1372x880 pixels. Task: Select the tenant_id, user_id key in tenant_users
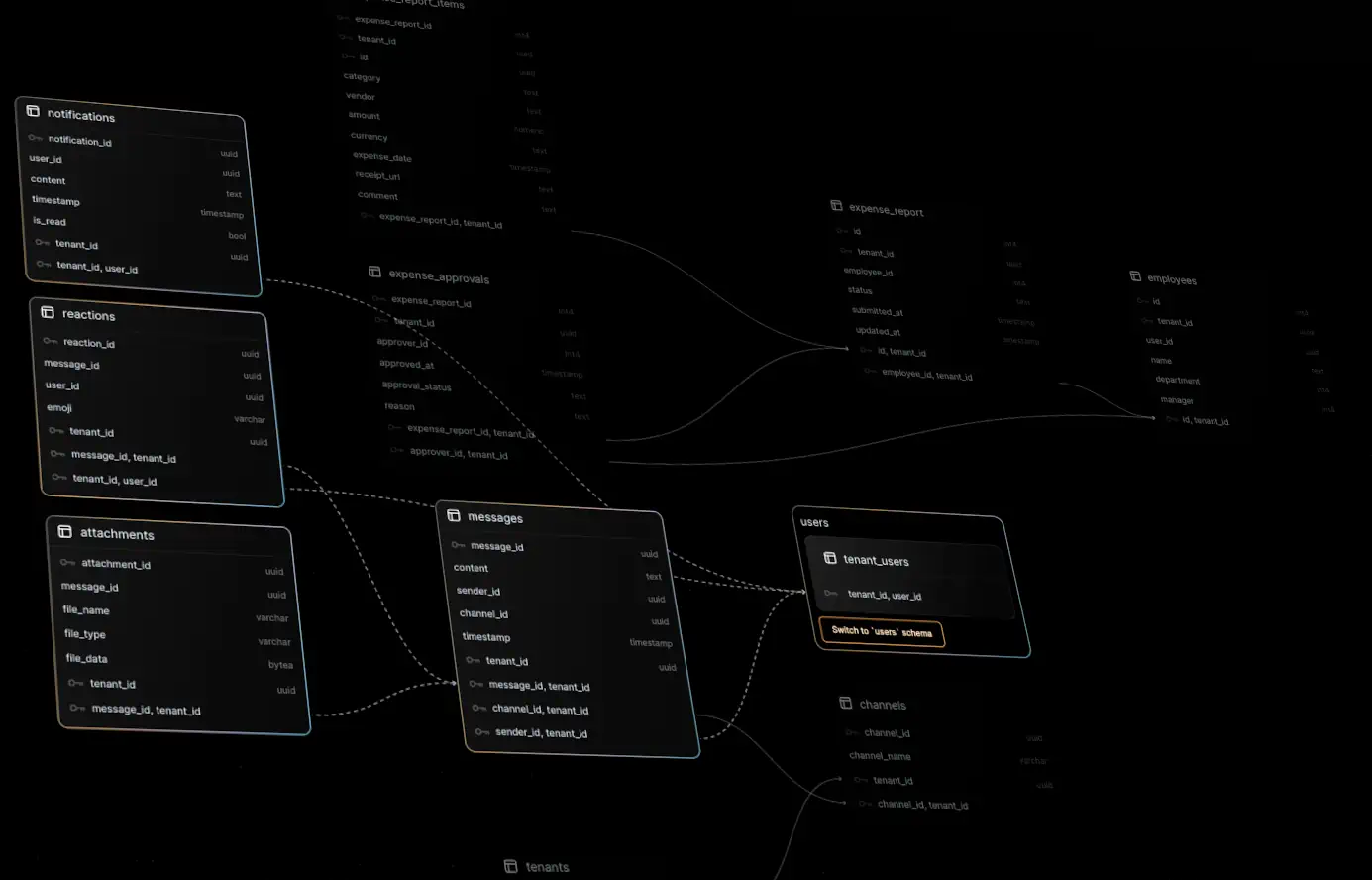pyautogui.click(x=832, y=595)
